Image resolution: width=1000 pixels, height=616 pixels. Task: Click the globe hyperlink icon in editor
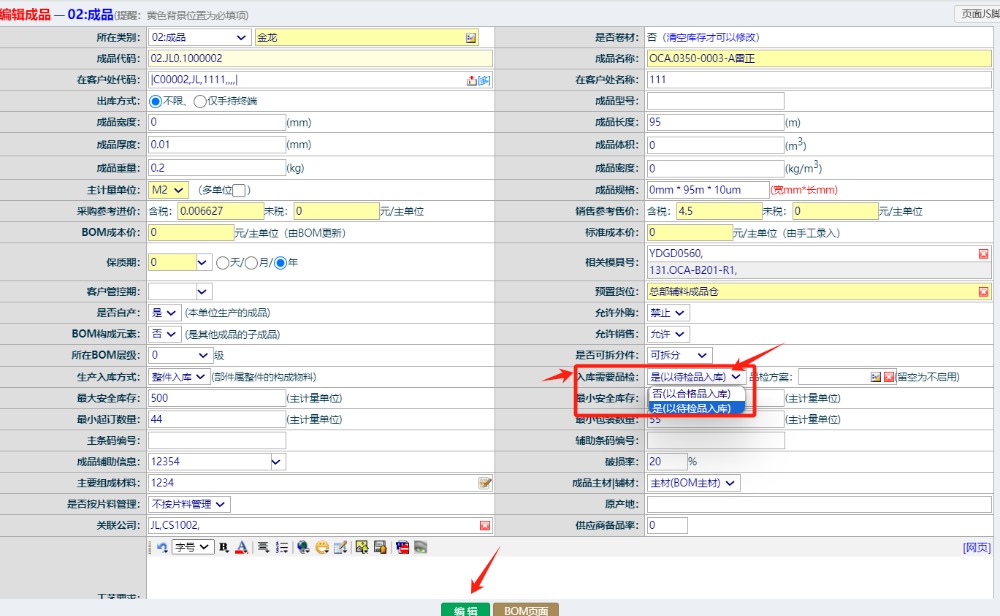pyautogui.click(x=303, y=547)
